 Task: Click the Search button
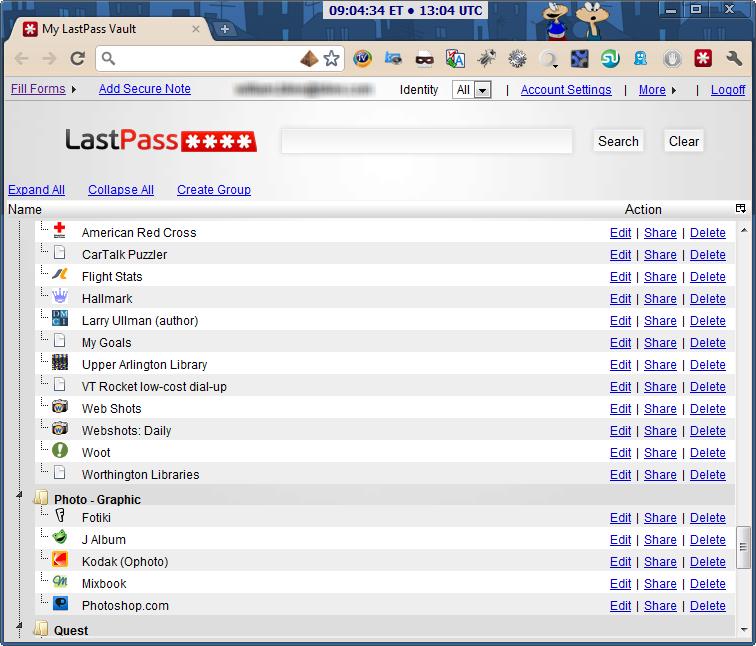pos(618,141)
